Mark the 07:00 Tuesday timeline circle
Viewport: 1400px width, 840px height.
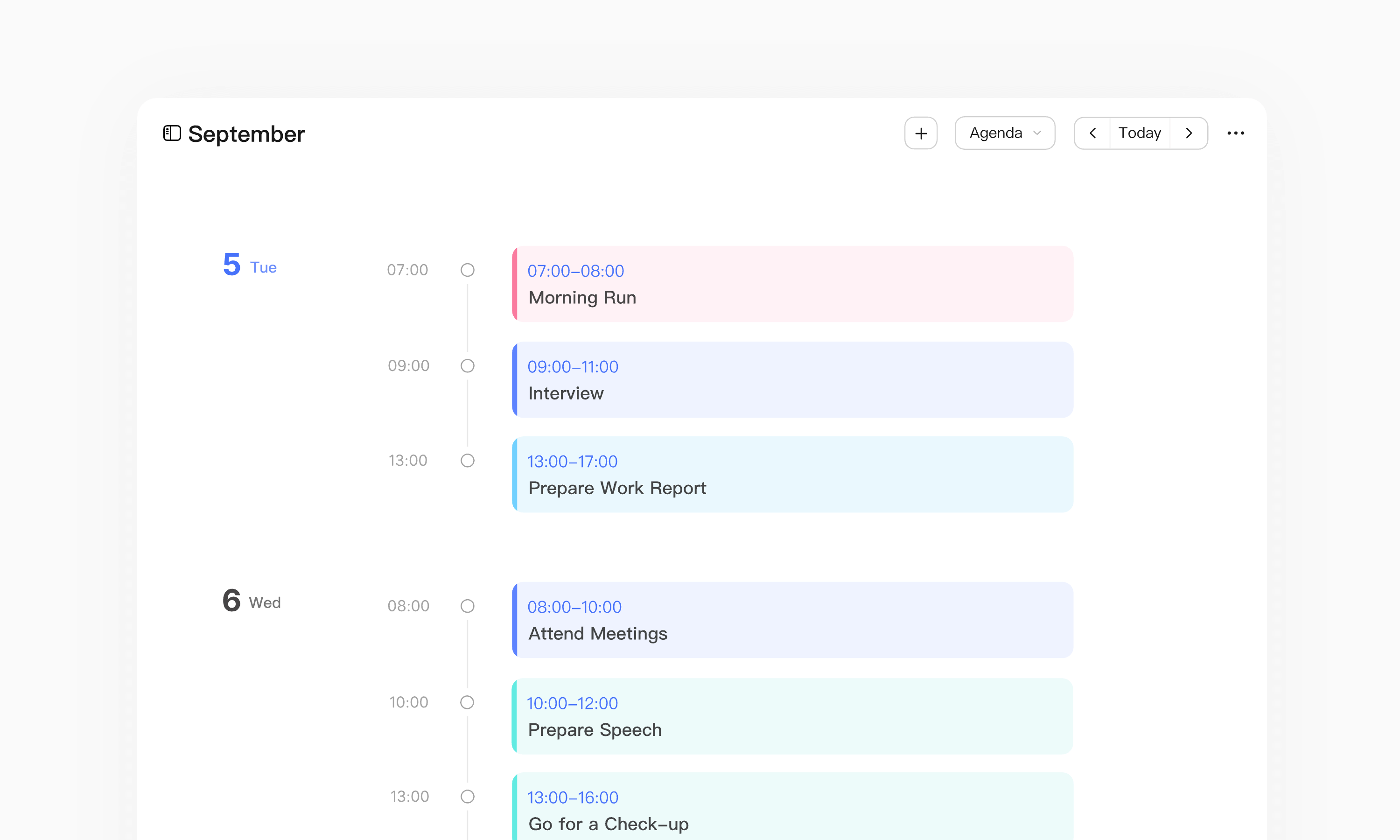point(468,270)
